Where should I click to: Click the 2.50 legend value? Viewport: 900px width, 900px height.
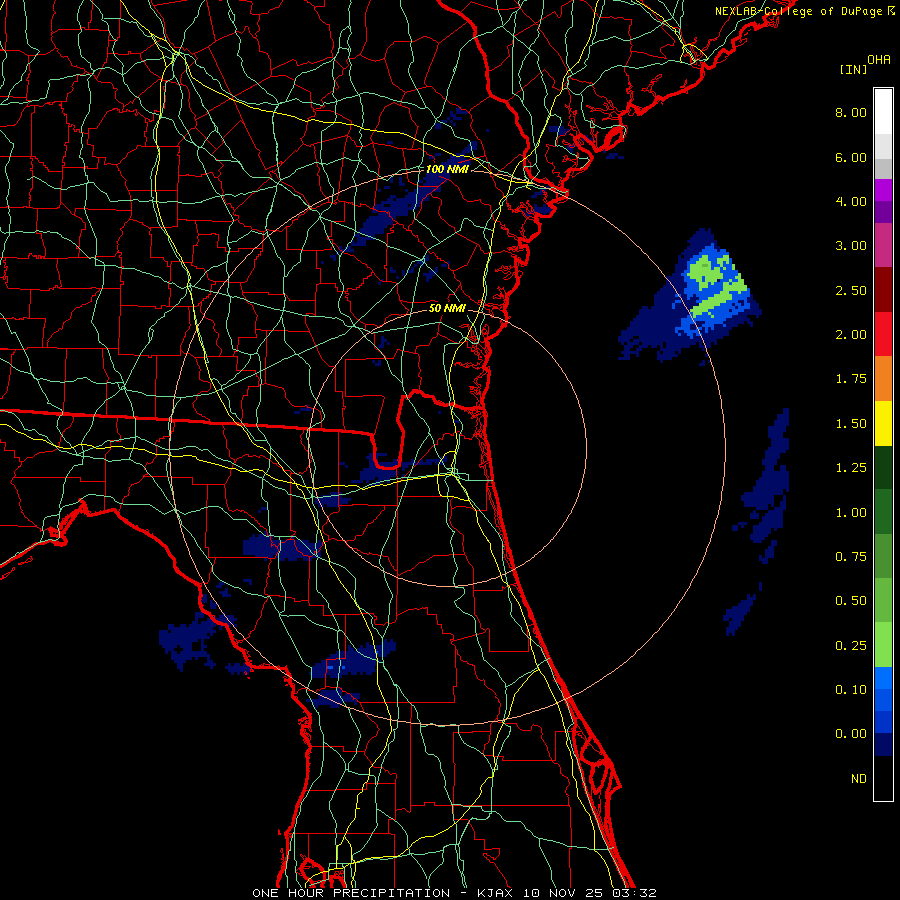851,290
